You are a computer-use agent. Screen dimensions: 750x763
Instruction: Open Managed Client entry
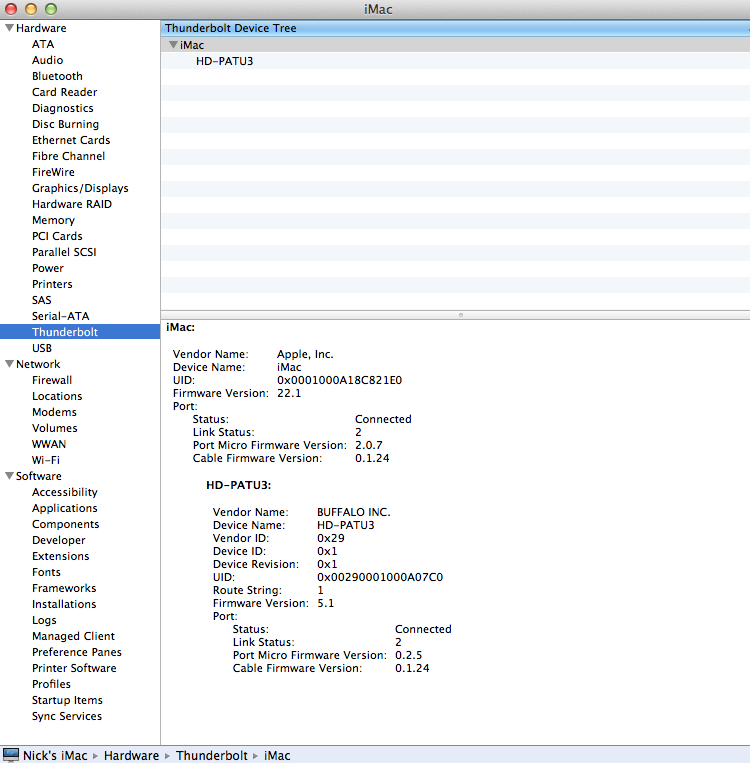pos(73,636)
